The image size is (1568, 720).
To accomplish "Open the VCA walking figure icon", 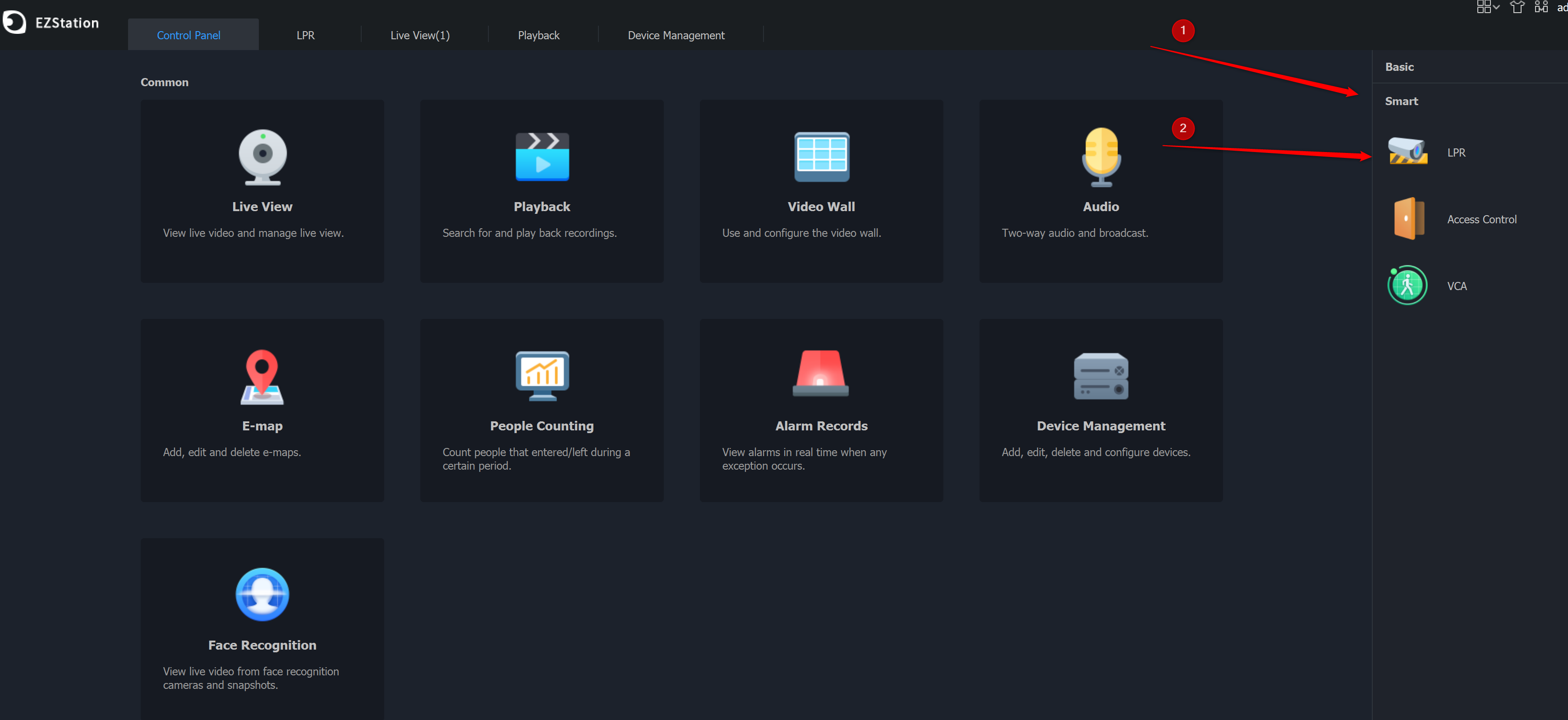I will coord(1407,285).
